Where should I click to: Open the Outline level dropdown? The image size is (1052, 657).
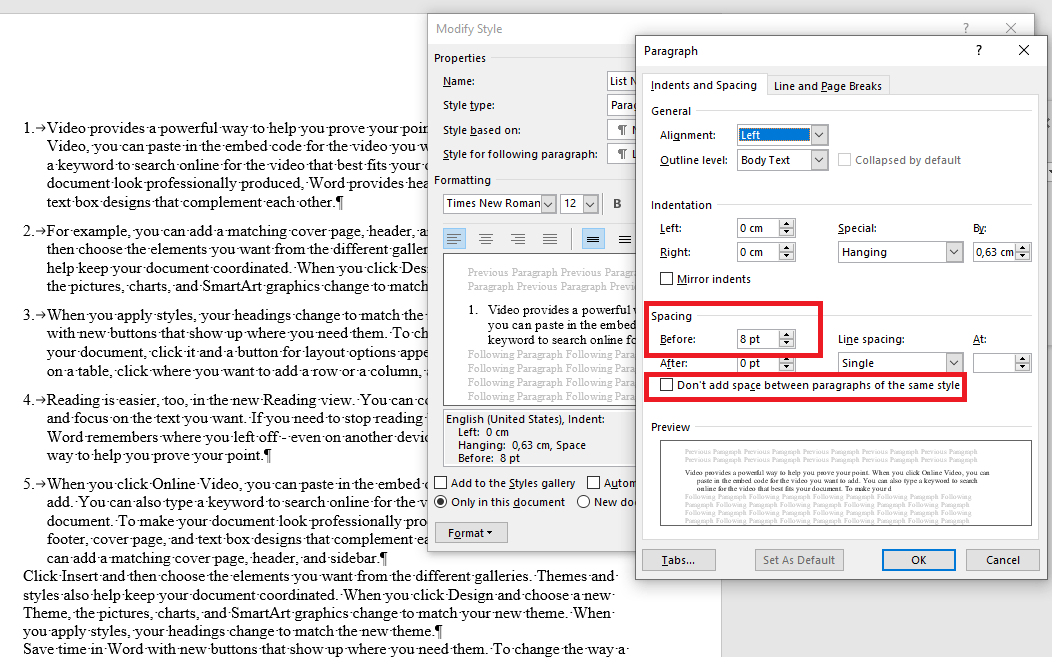819,160
